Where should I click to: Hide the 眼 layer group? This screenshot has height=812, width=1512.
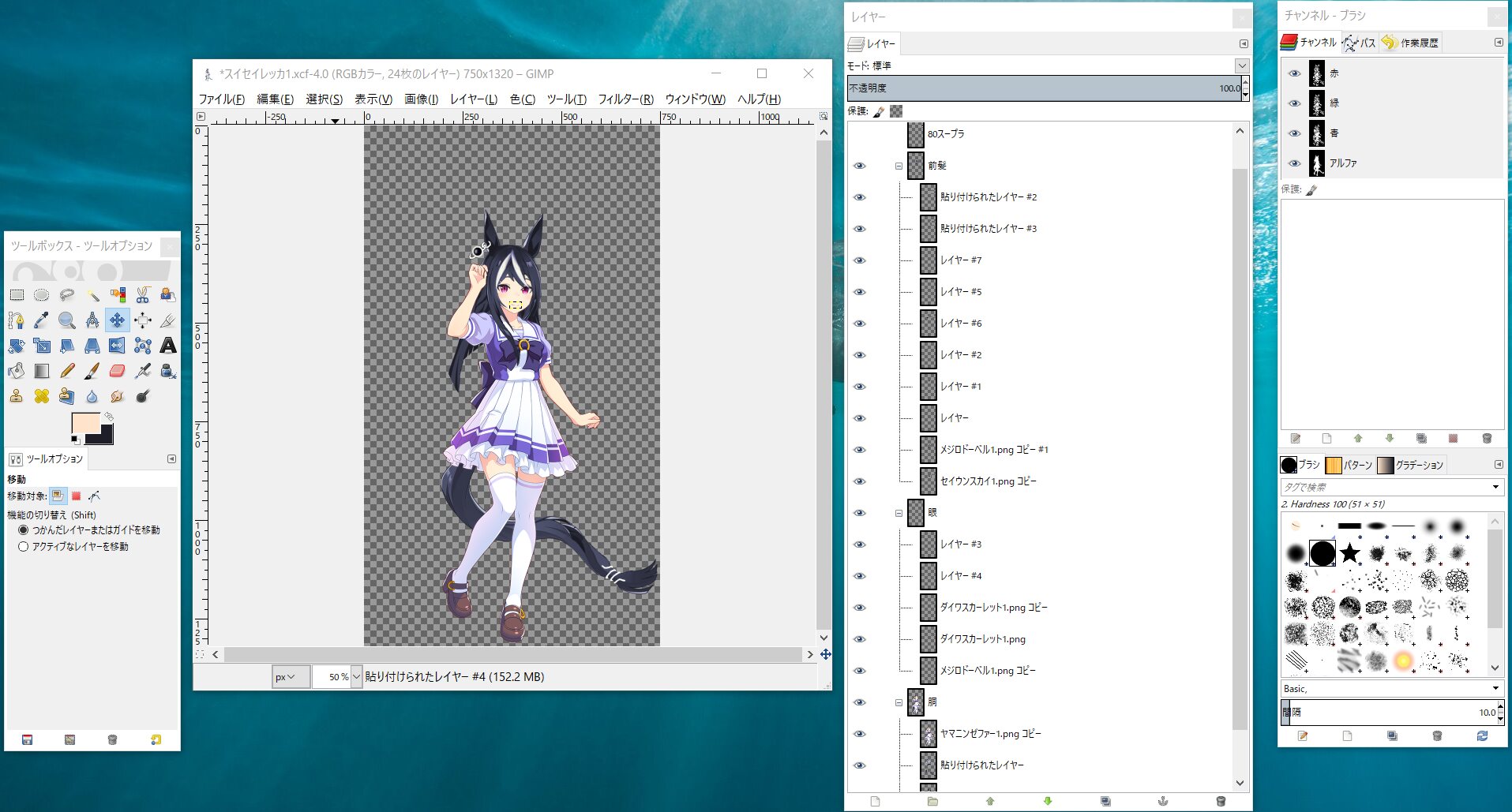point(860,513)
